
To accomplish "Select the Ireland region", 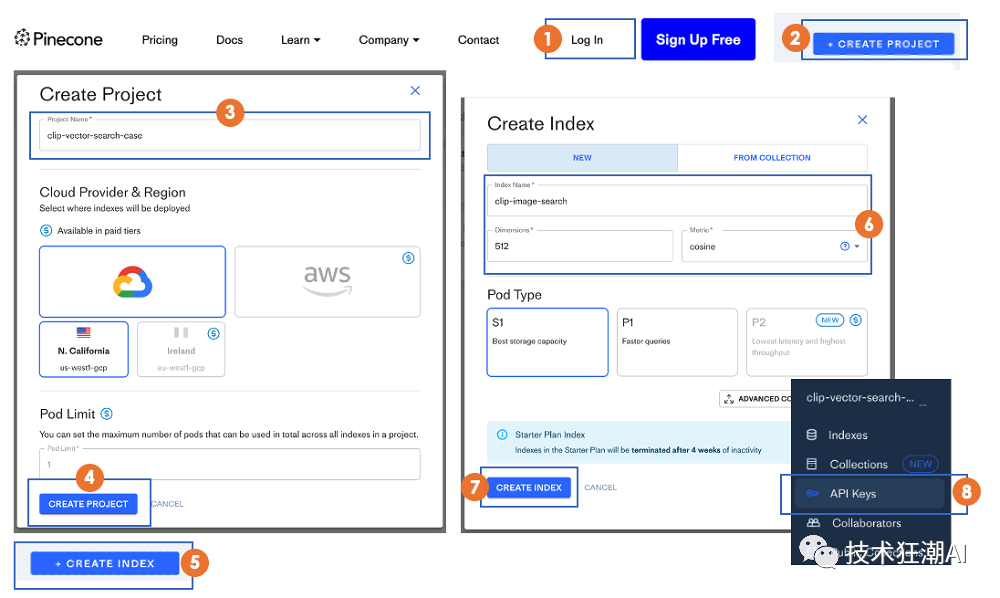I will pos(181,349).
